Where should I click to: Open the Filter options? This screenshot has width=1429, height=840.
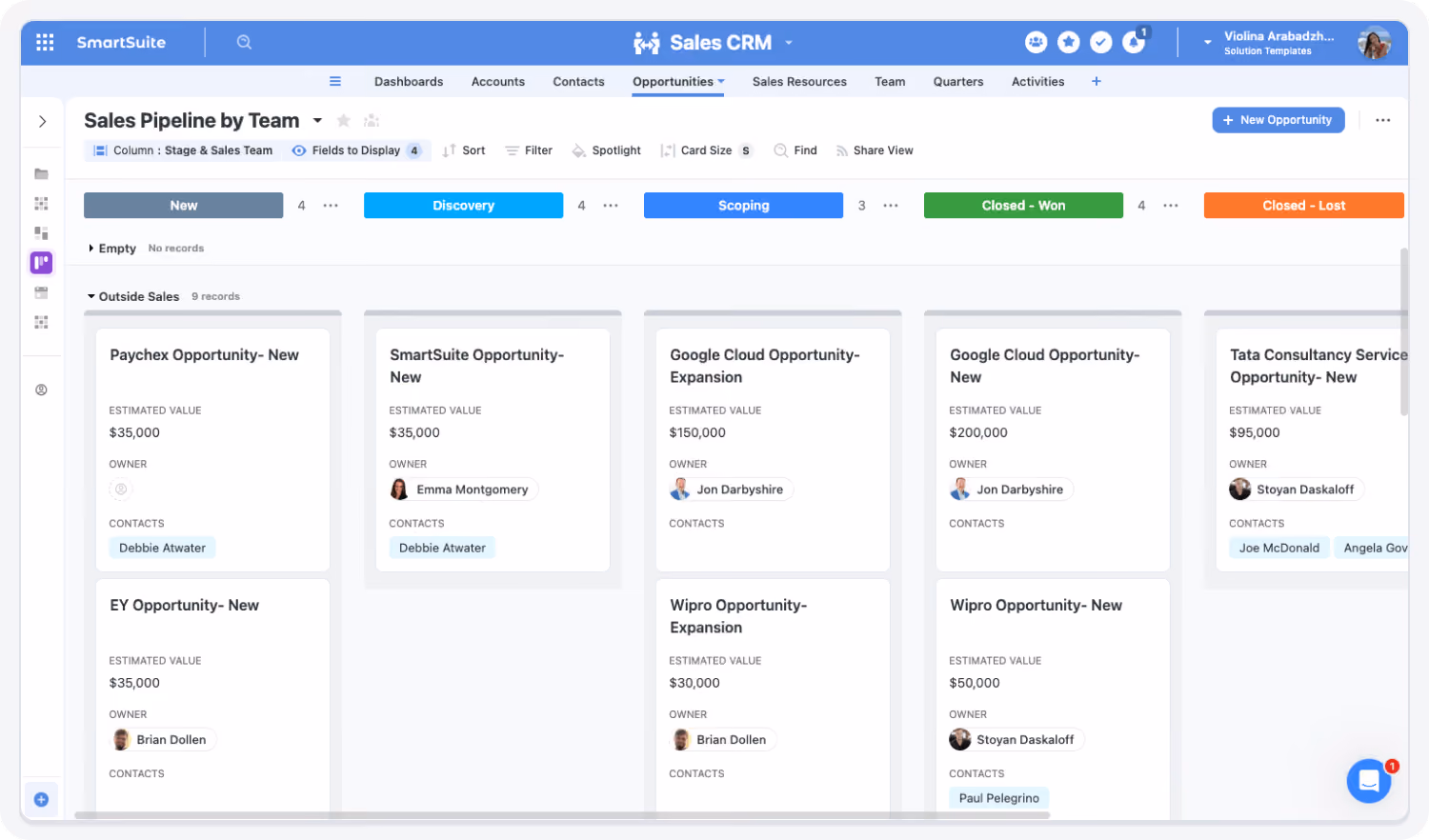pyautogui.click(x=529, y=150)
